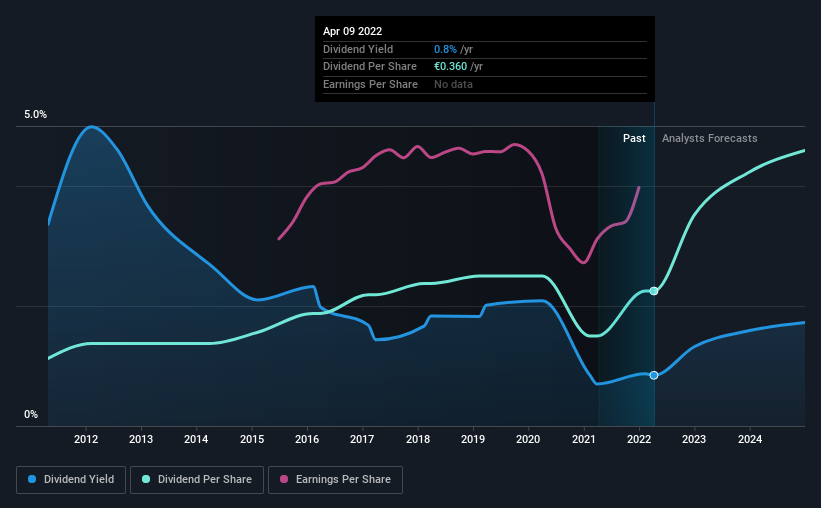Click the €0.360 Dividend Per Share tooltip value
This screenshot has width=821, height=508.
click(450, 67)
